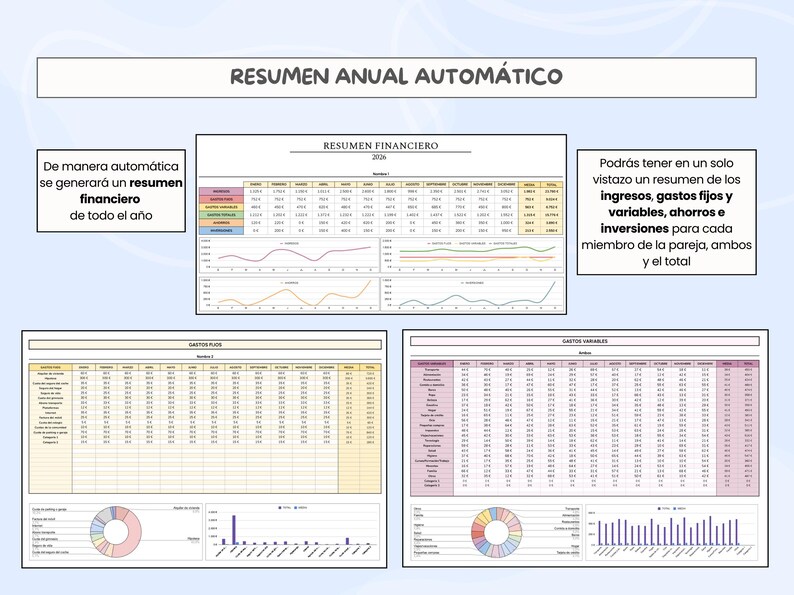Click the Gastos Fijos donut chart

click(x=116, y=532)
